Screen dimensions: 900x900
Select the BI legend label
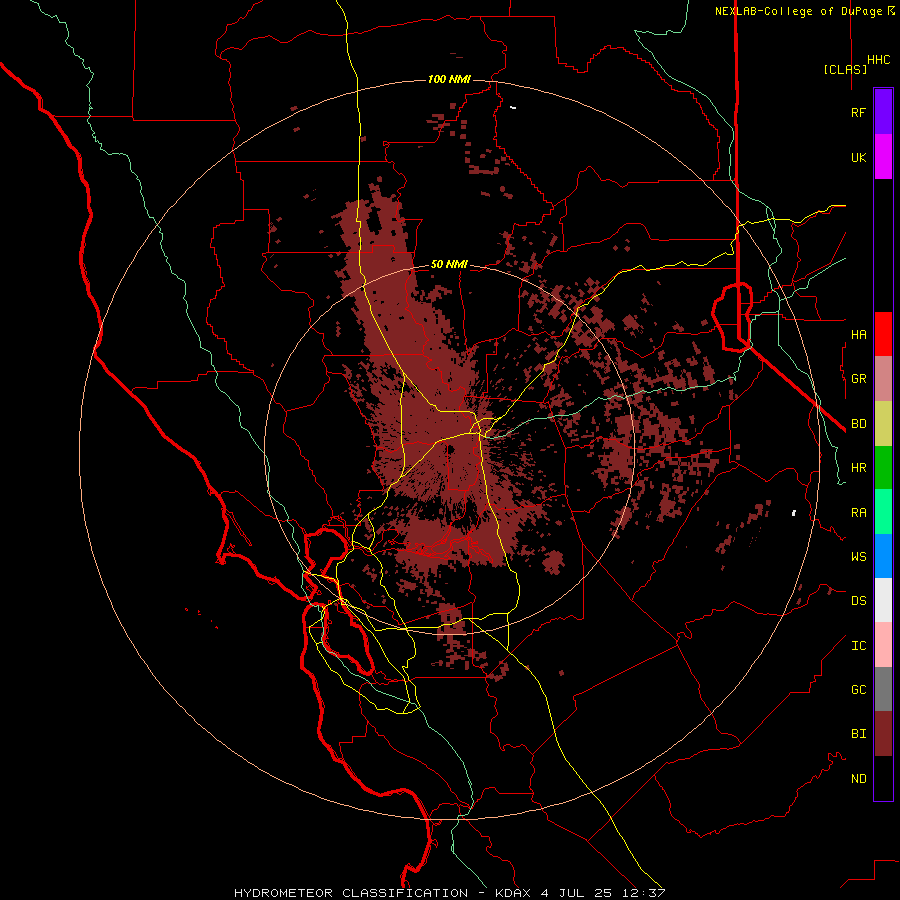[858, 734]
